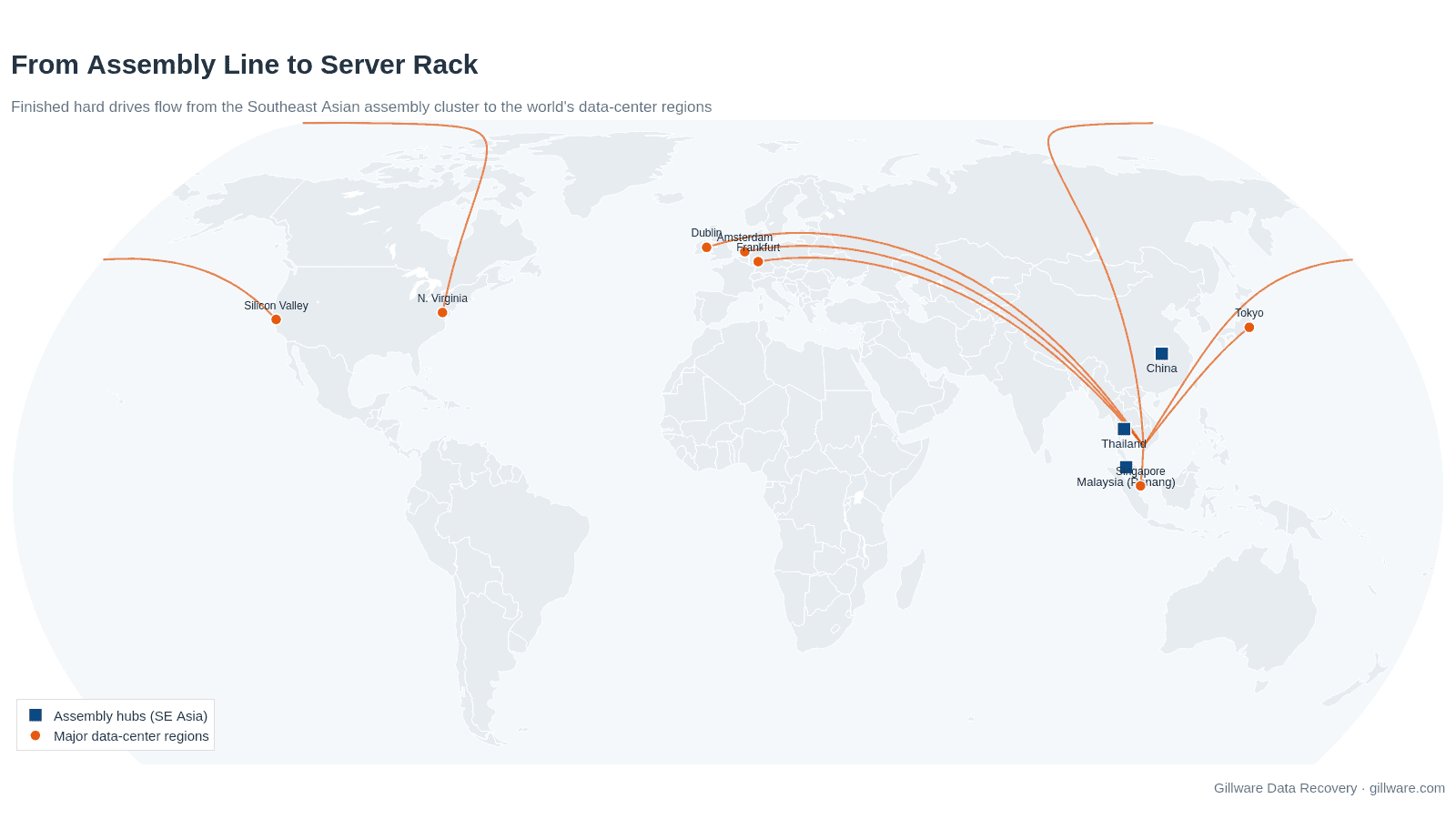Click the 'N. Virginia' map label
The height and width of the screenshot is (819, 1456).
442,298
